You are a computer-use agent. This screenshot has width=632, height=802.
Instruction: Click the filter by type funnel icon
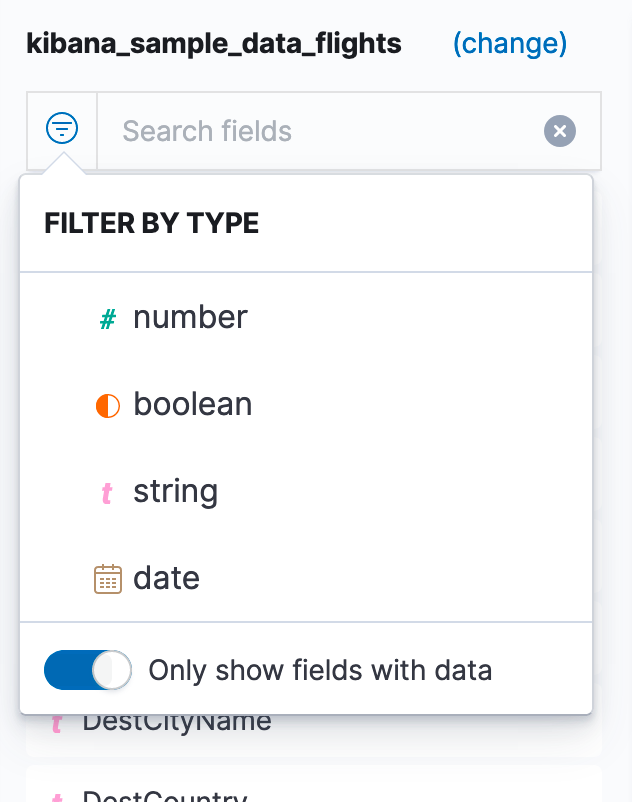[x=62, y=128]
